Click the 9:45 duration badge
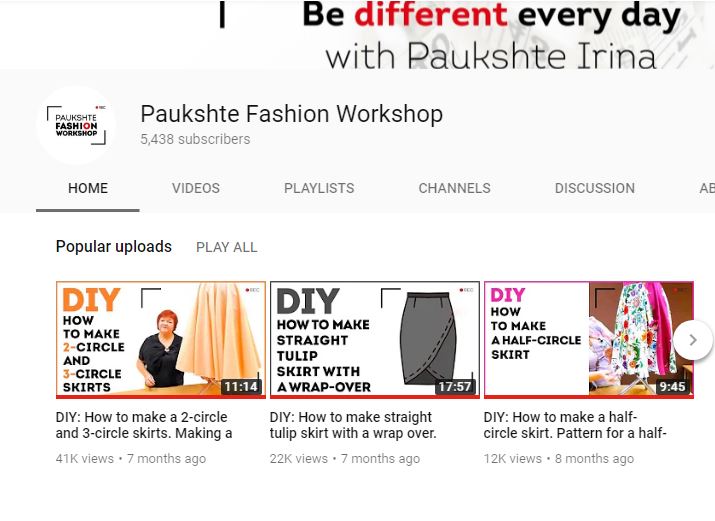The width and height of the screenshot is (715, 521). click(x=672, y=386)
